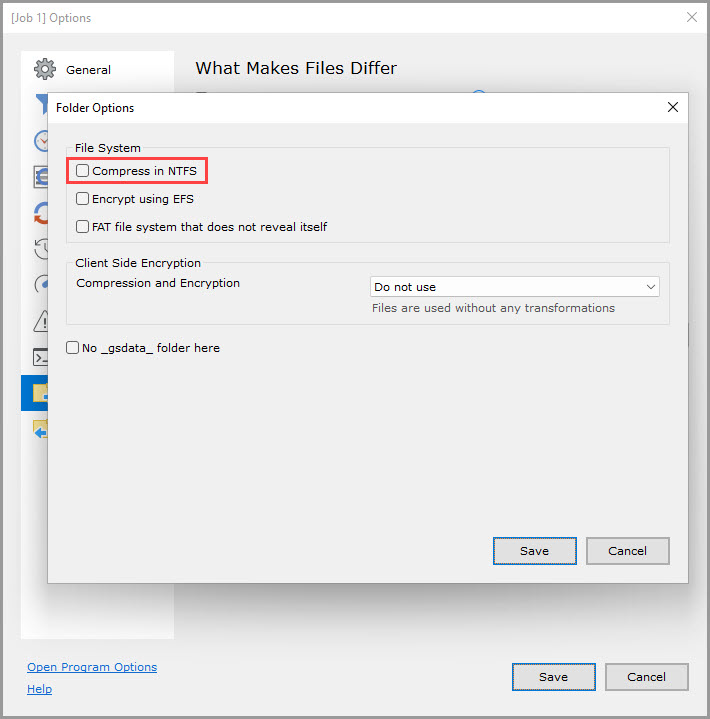Cancel the Folder Options dialog
Image resolution: width=710 pixels, height=719 pixels.
point(627,551)
